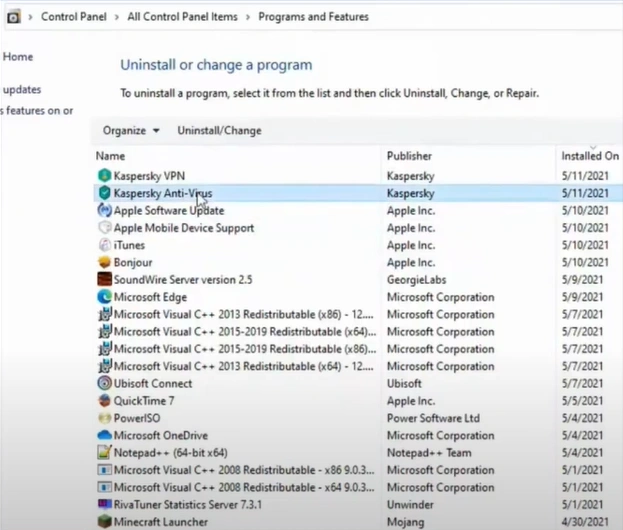This screenshot has height=530, width=623.
Task: Click the Notepad++ program icon
Action: point(104,453)
